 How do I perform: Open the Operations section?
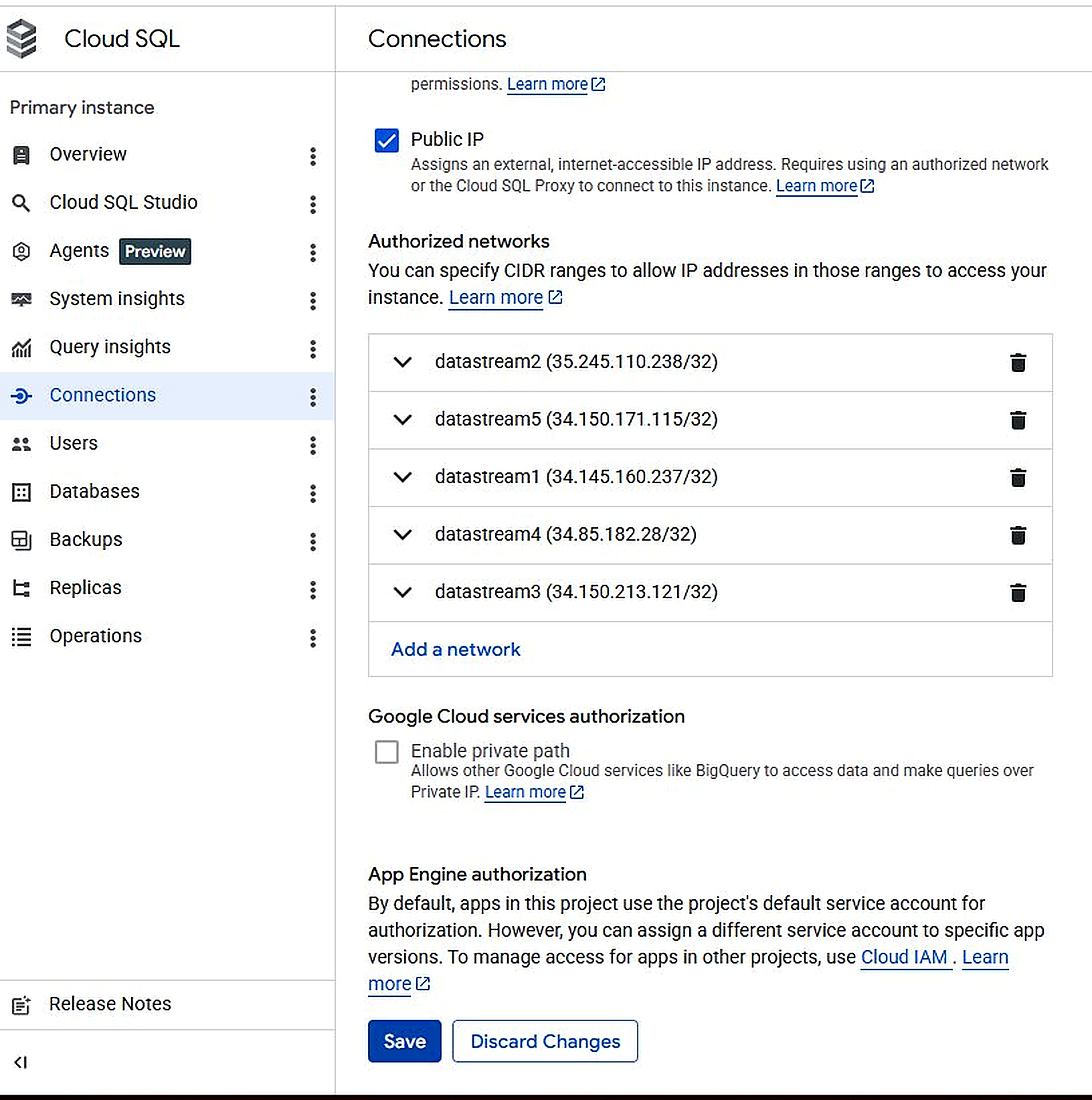pyautogui.click(x=96, y=636)
